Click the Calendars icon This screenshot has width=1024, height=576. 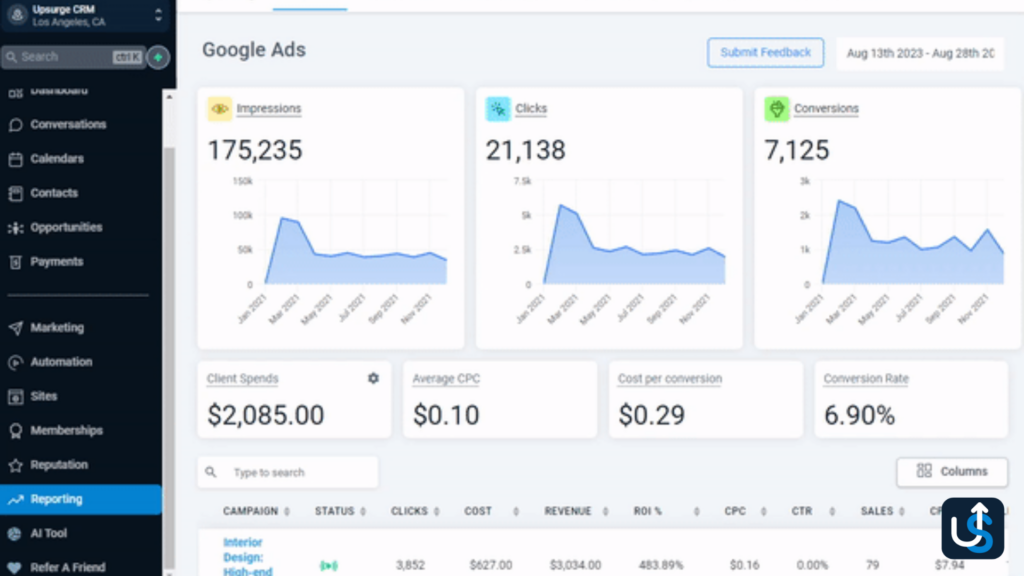16,159
